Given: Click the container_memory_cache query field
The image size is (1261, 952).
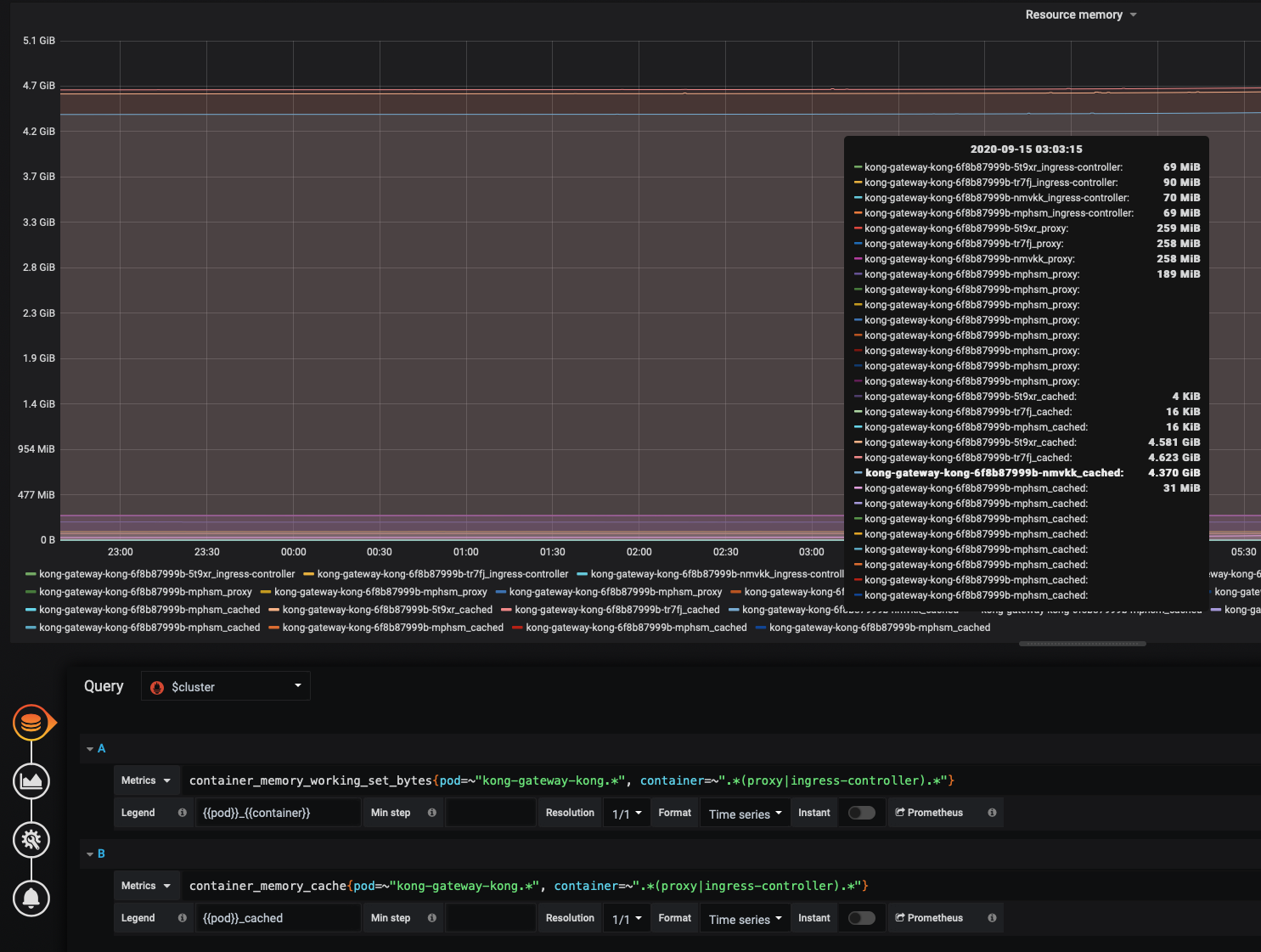Looking at the screenshot, I should pyautogui.click(x=721, y=886).
